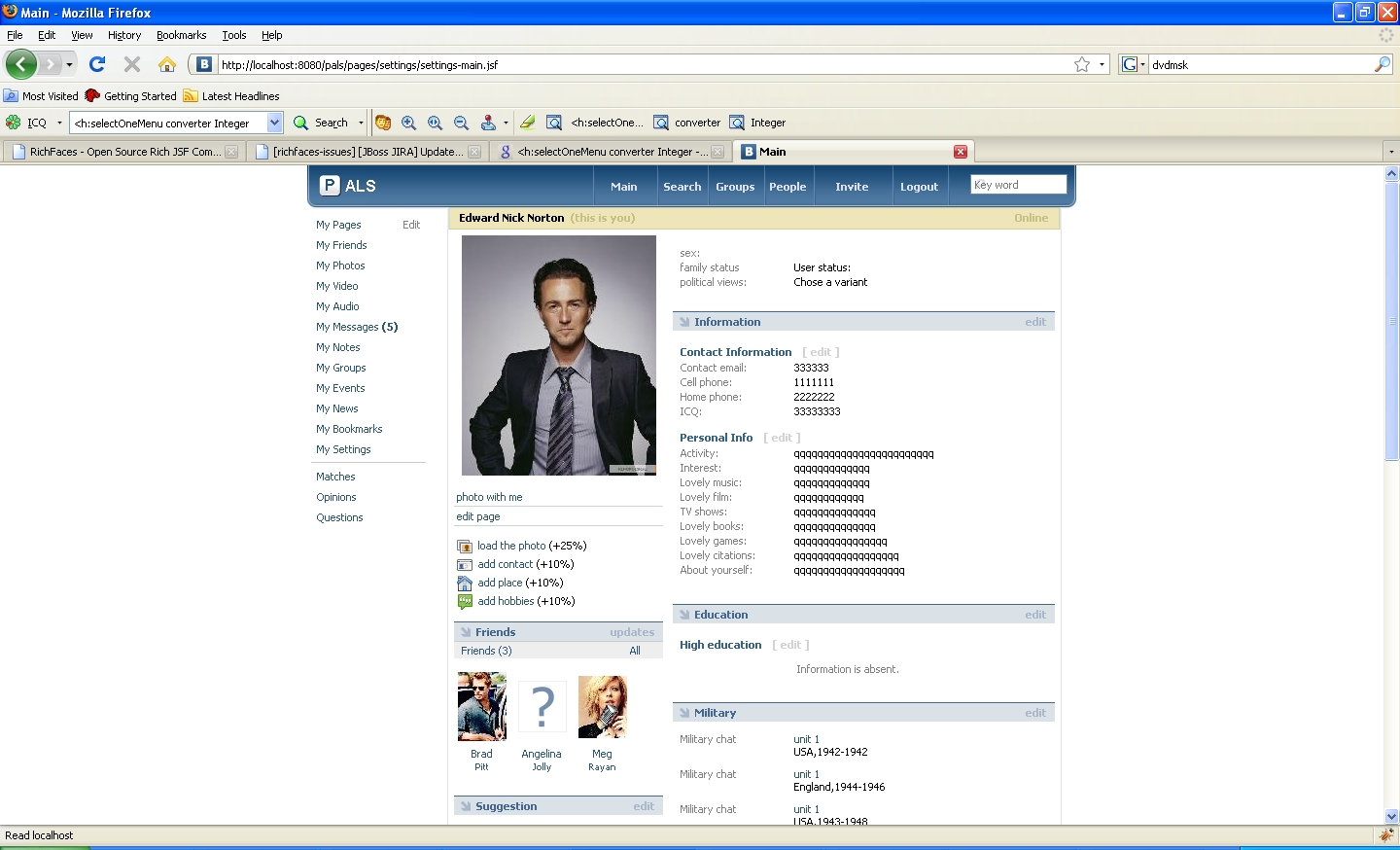Collapse the Military section header arrow

tap(684, 713)
